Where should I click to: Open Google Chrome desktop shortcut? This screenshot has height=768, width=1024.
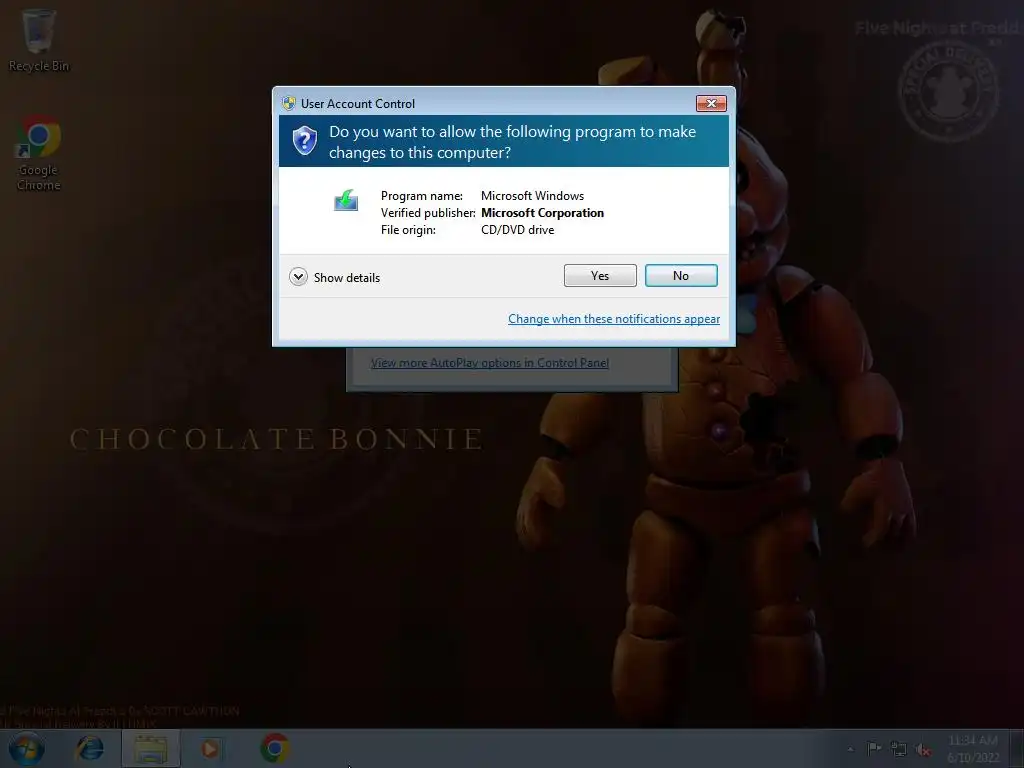[38, 154]
